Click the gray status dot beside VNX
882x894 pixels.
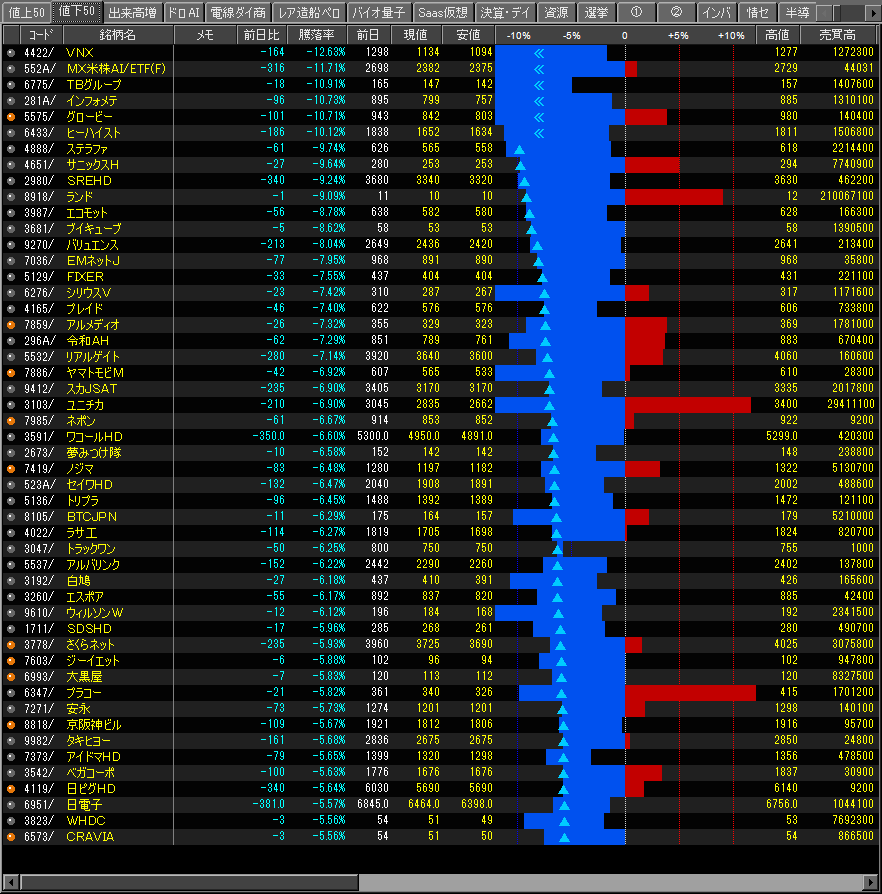(x=11, y=52)
